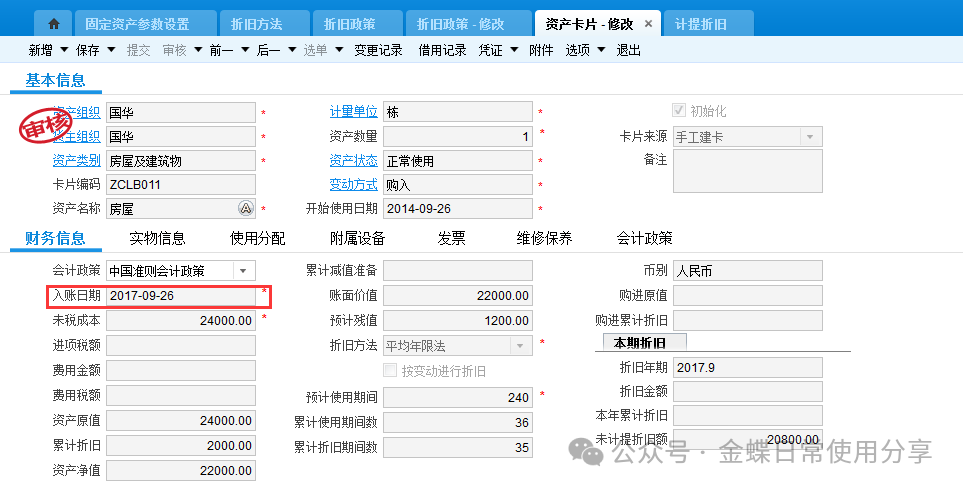Image resolution: width=963 pixels, height=490 pixels.
Task: Close the 资产卡片 - 修改 tab
Action: [648, 24]
